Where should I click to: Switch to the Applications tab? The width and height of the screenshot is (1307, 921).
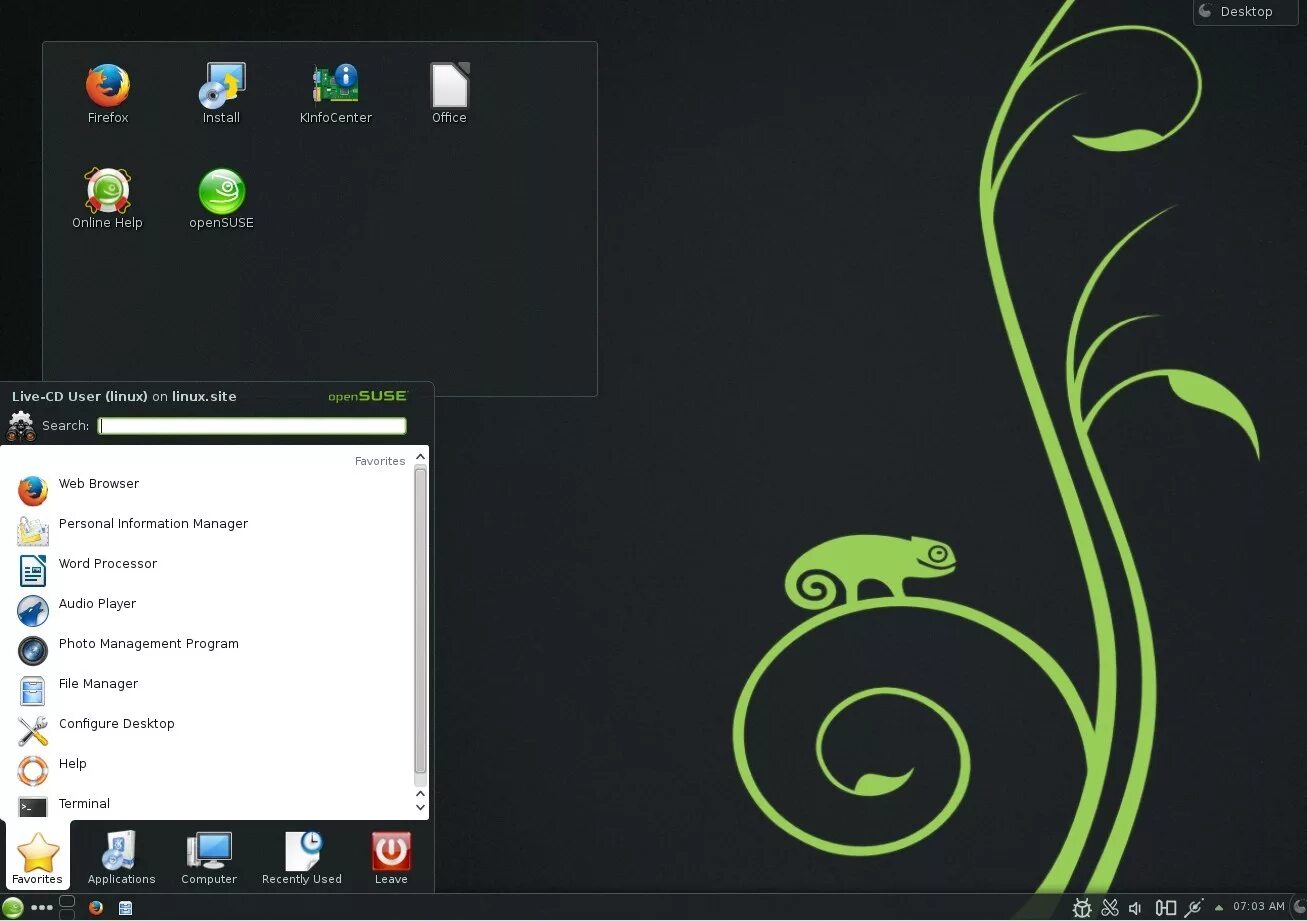click(121, 857)
